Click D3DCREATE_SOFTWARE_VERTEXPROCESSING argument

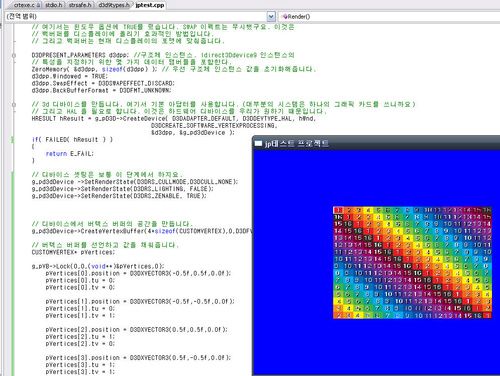pos(214,125)
